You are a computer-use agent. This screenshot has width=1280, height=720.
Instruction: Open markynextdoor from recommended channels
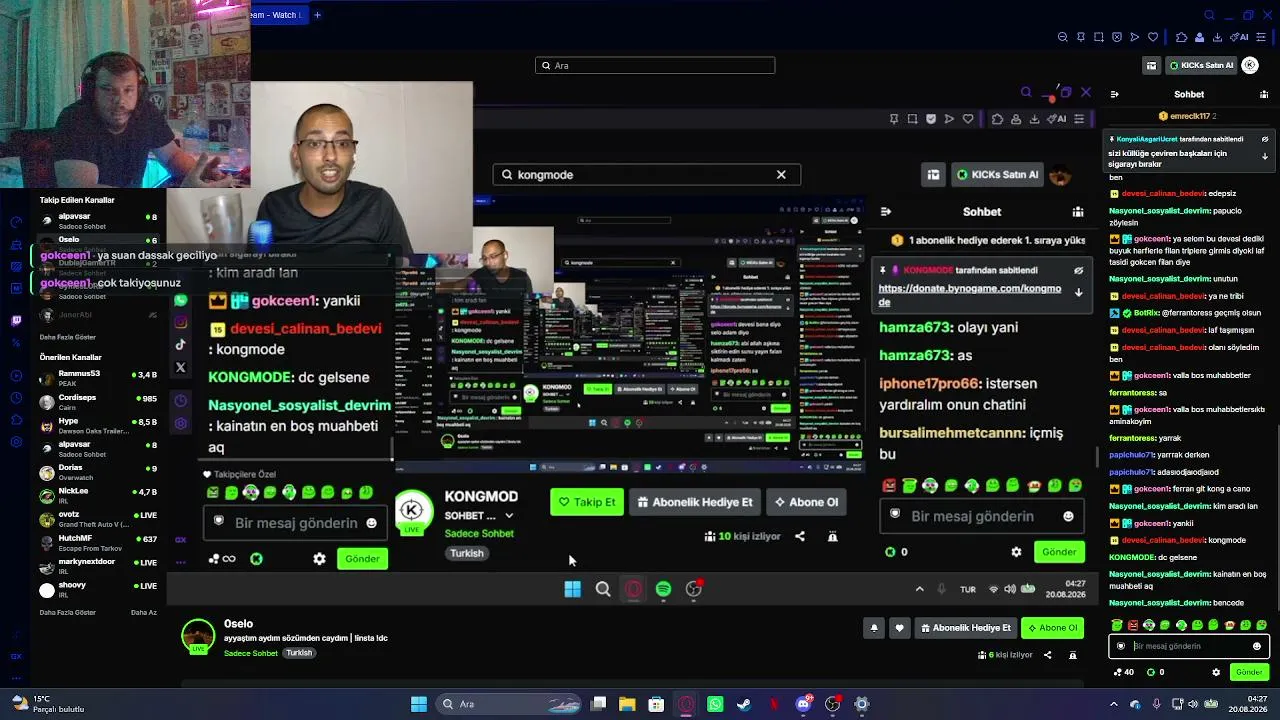click(99, 565)
